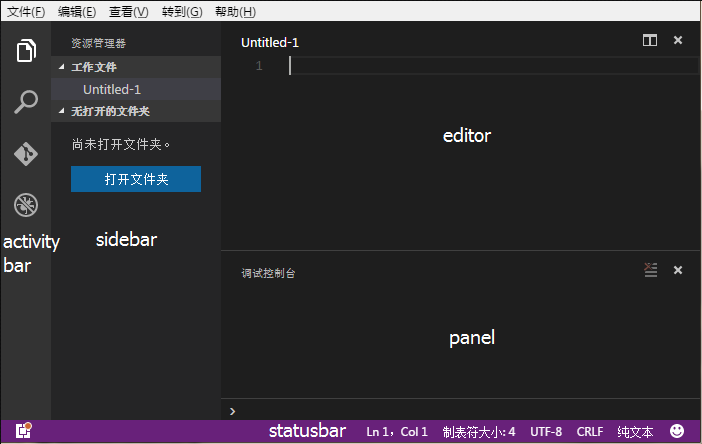Change language mode via 纯文本 in status bar
This screenshot has height=444, width=702.
tap(635, 432)
